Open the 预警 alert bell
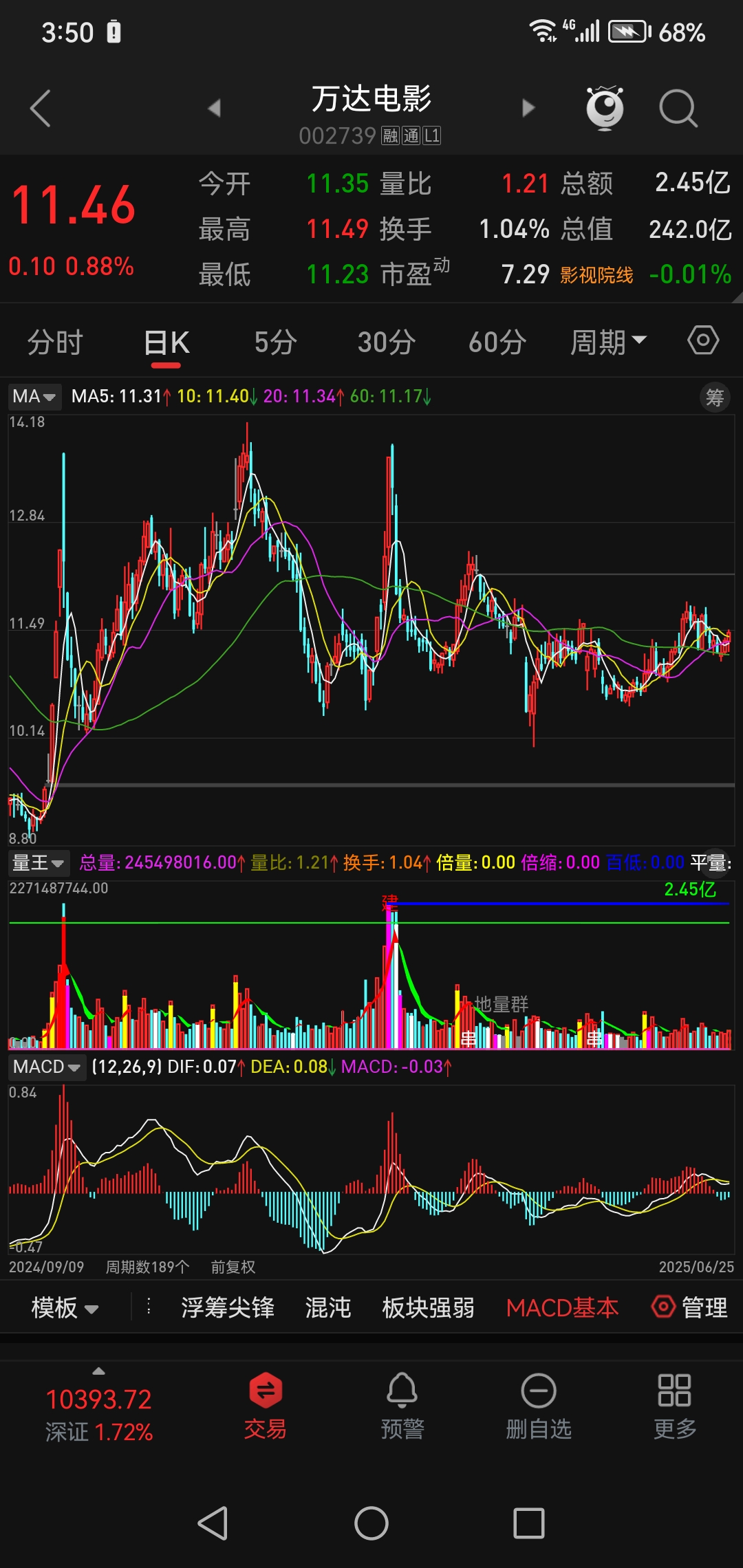743x1568 pixels. click(x=402, y=1406)
